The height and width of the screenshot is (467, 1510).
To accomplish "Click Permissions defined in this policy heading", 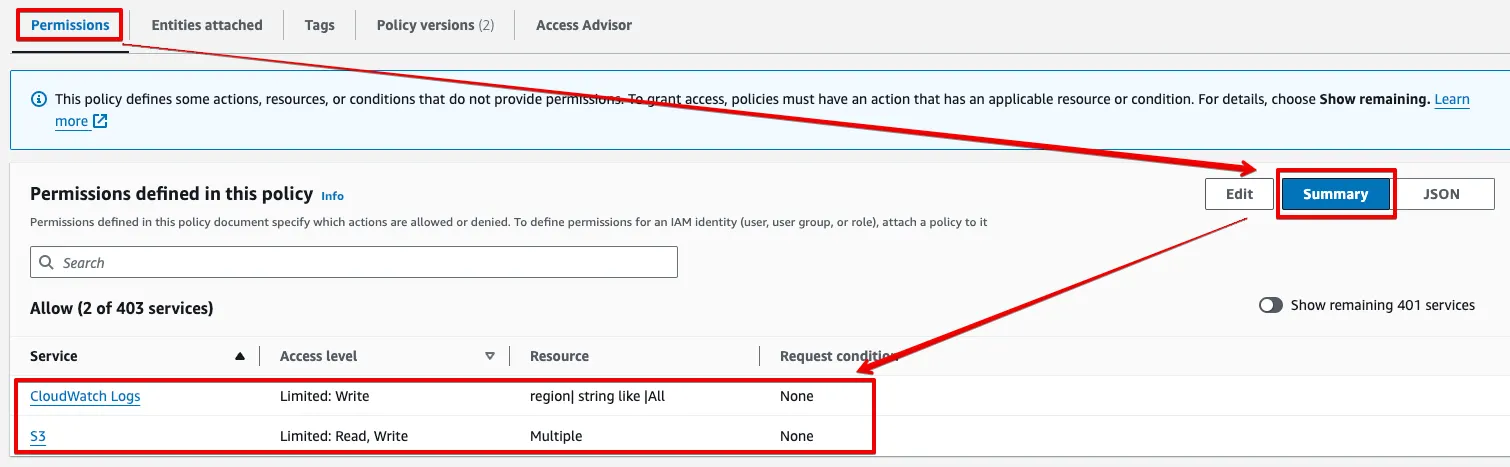I will tap(172, 194).
